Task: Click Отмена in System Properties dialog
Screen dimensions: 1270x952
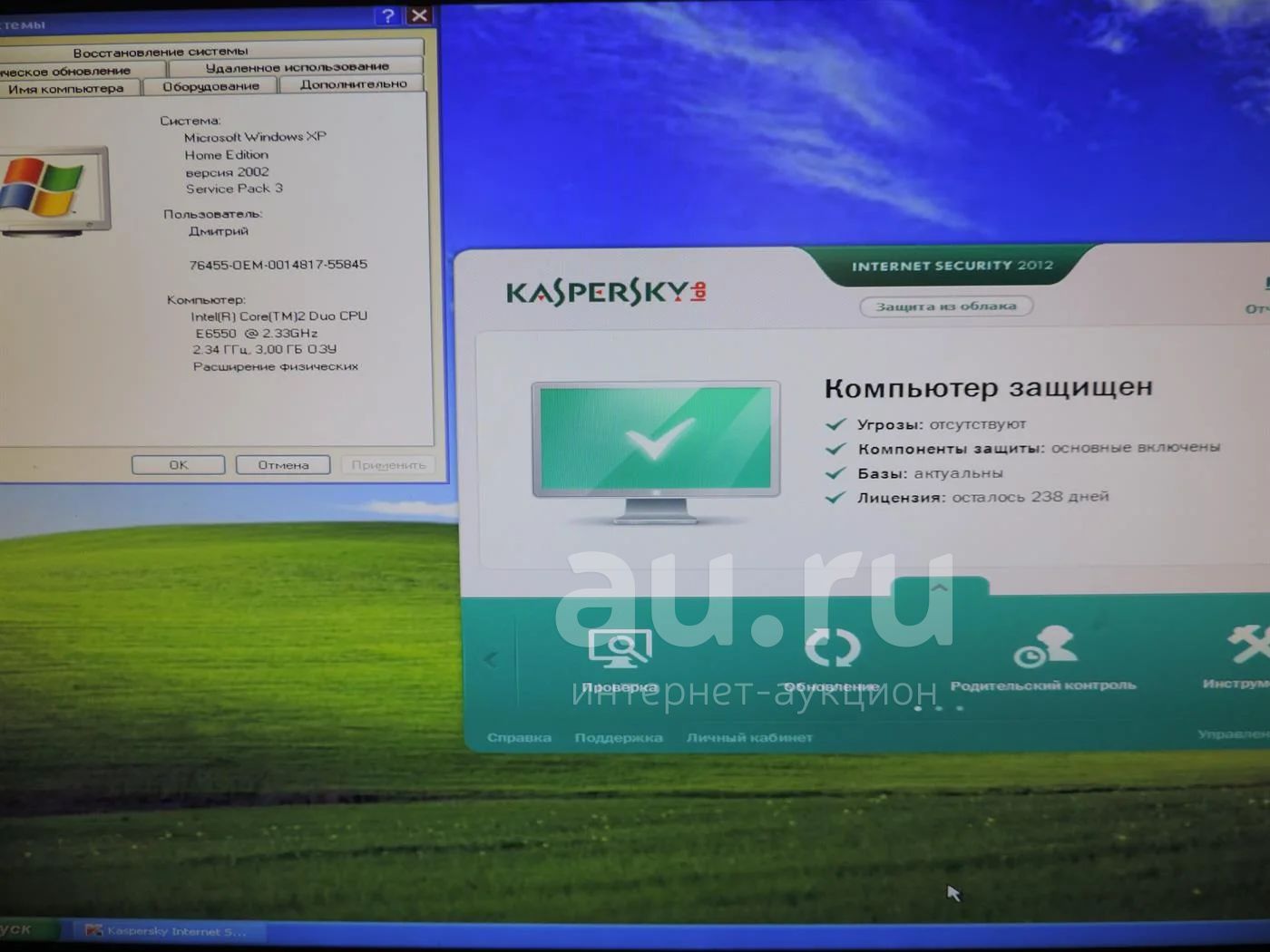Action: [x=283, y=465]
